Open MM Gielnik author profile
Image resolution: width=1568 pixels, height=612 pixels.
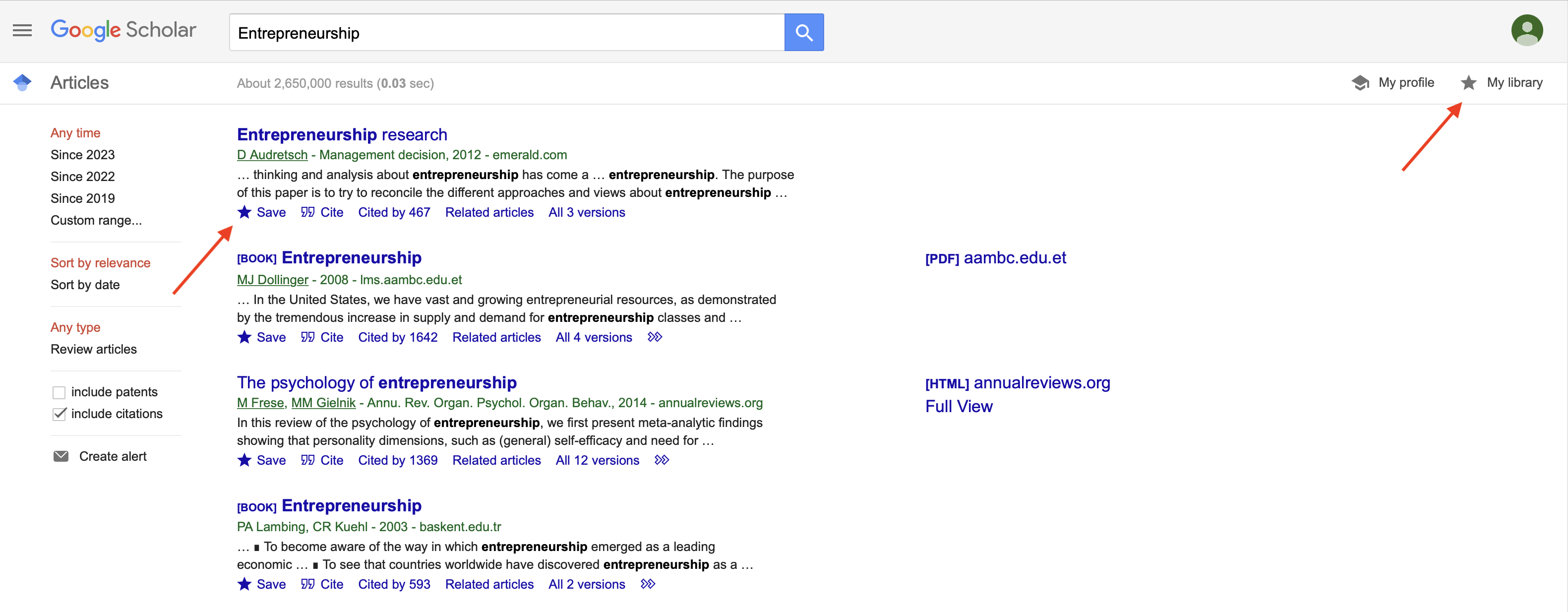point(323,403)
